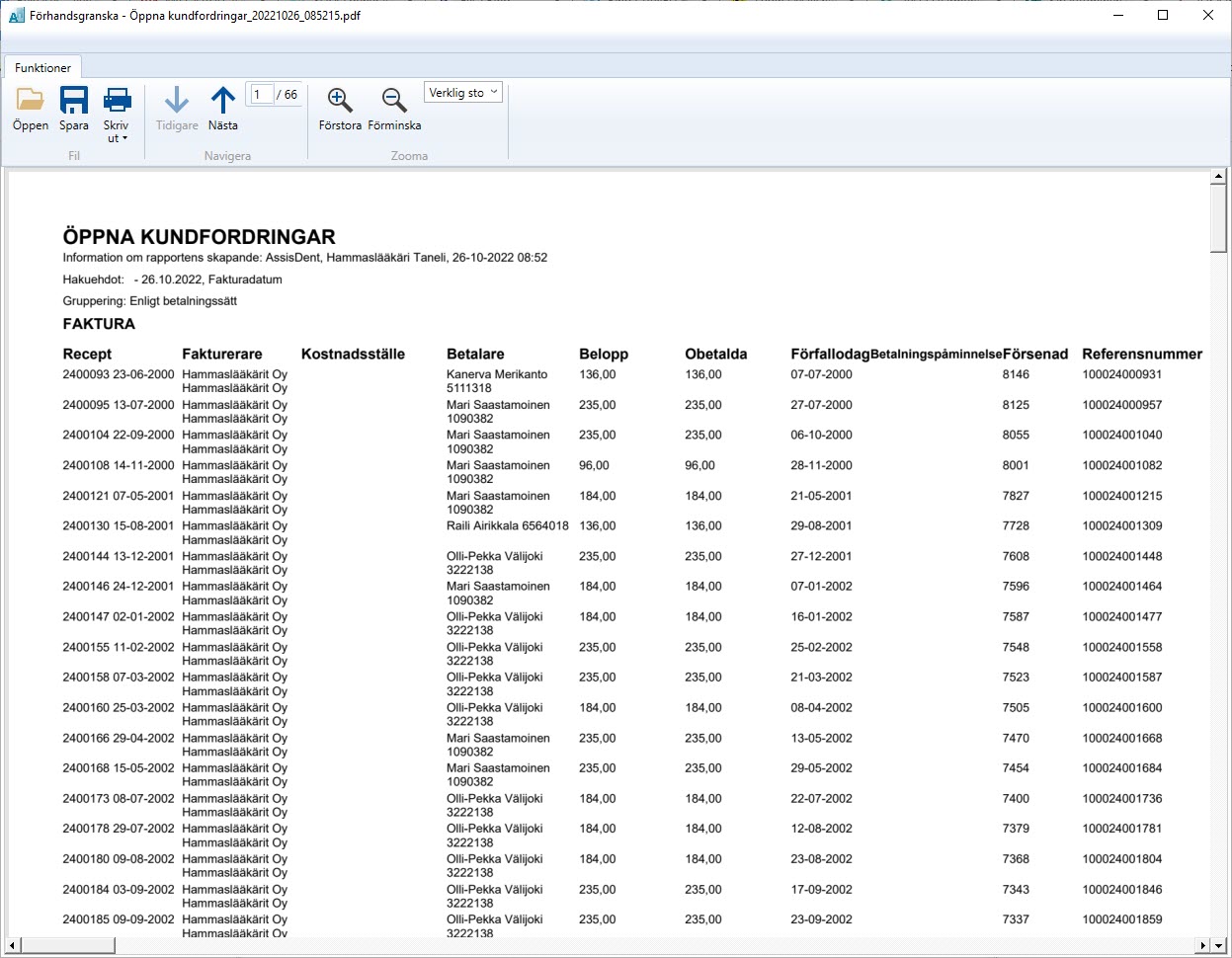Select the Funktioner ribbon tab

click(42, 68)
